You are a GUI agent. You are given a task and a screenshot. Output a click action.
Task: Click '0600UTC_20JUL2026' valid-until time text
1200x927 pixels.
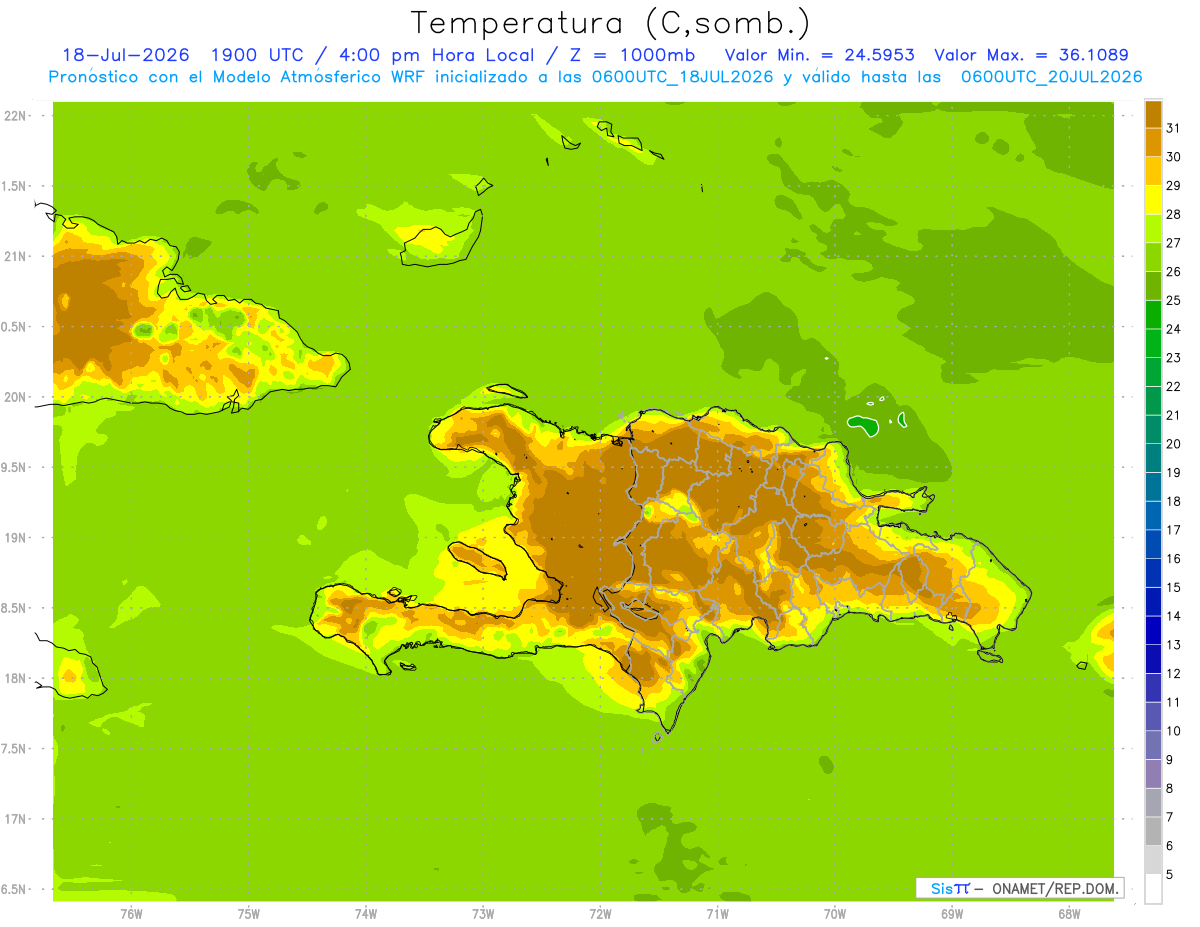click(x=1052, y=77)
